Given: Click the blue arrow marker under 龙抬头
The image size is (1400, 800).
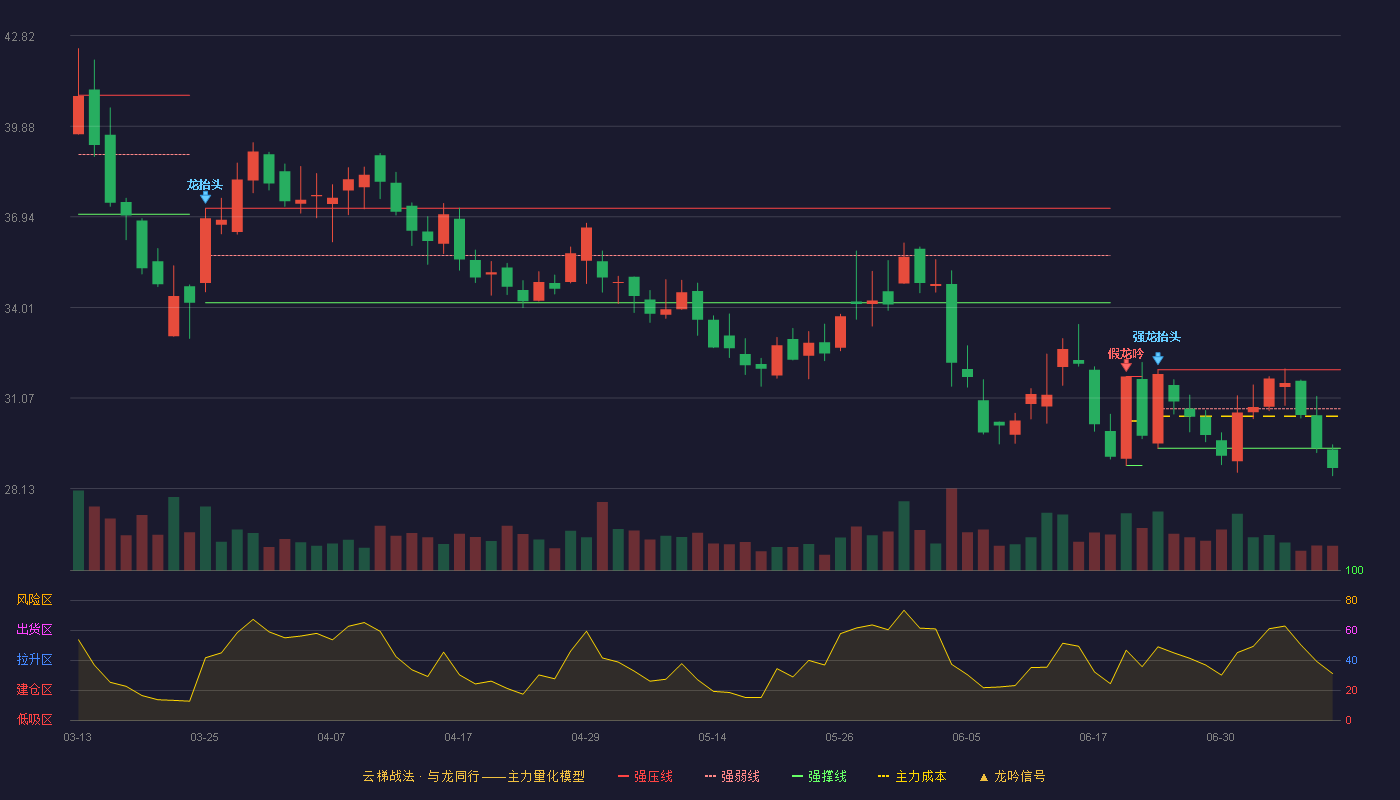Looking at the screenshot, I should pyautogui.click(x=205, y=197).
